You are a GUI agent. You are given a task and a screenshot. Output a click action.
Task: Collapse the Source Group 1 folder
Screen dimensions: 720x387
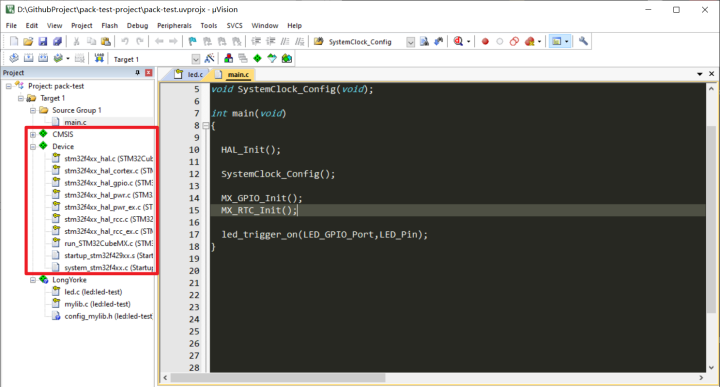[x=33, y=111]
